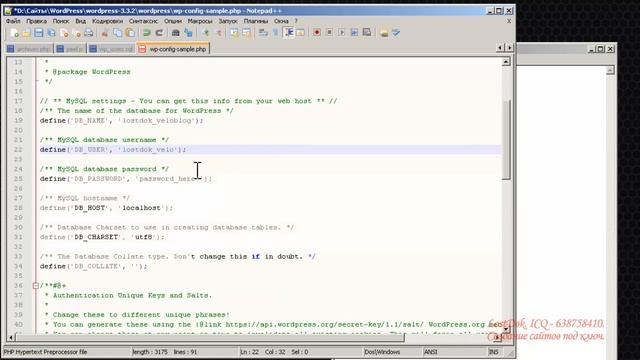Viewport: 640px width, 360px height.
Task: Open the Плагины menu
Action: click(256, 21)
